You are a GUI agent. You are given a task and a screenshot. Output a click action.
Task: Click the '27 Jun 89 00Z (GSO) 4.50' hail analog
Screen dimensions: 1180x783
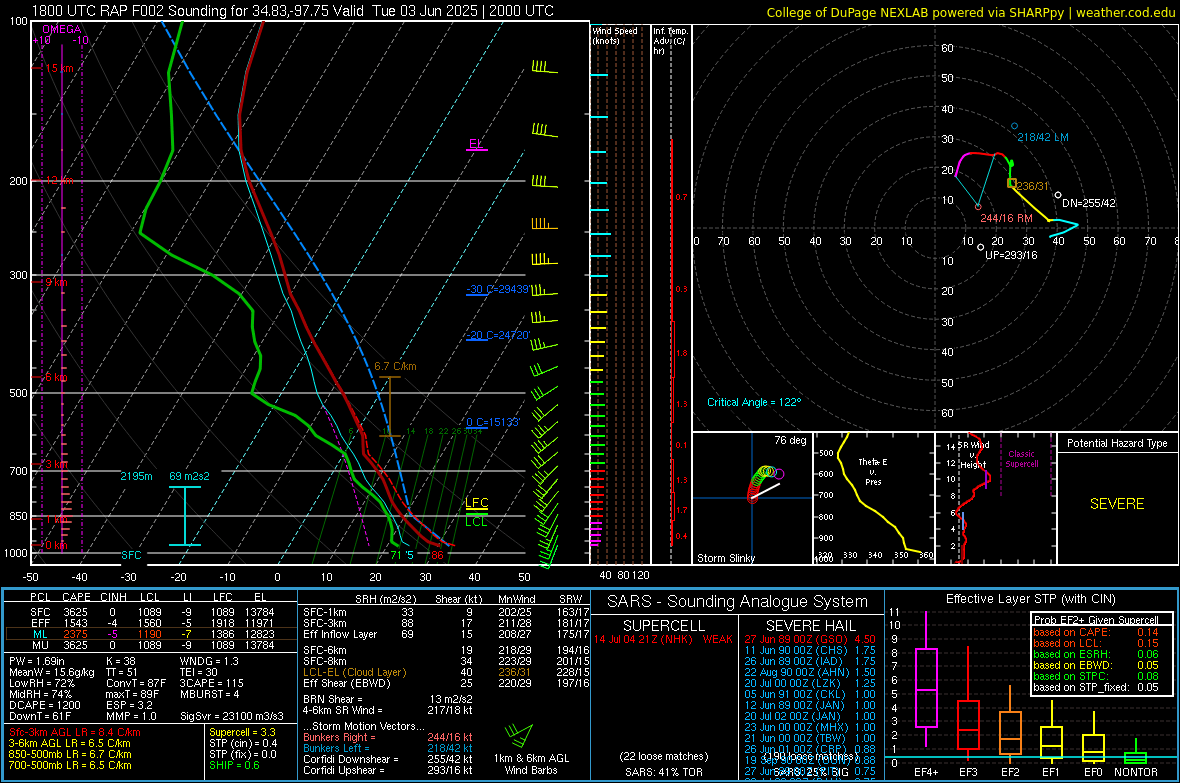click(810, 639)
